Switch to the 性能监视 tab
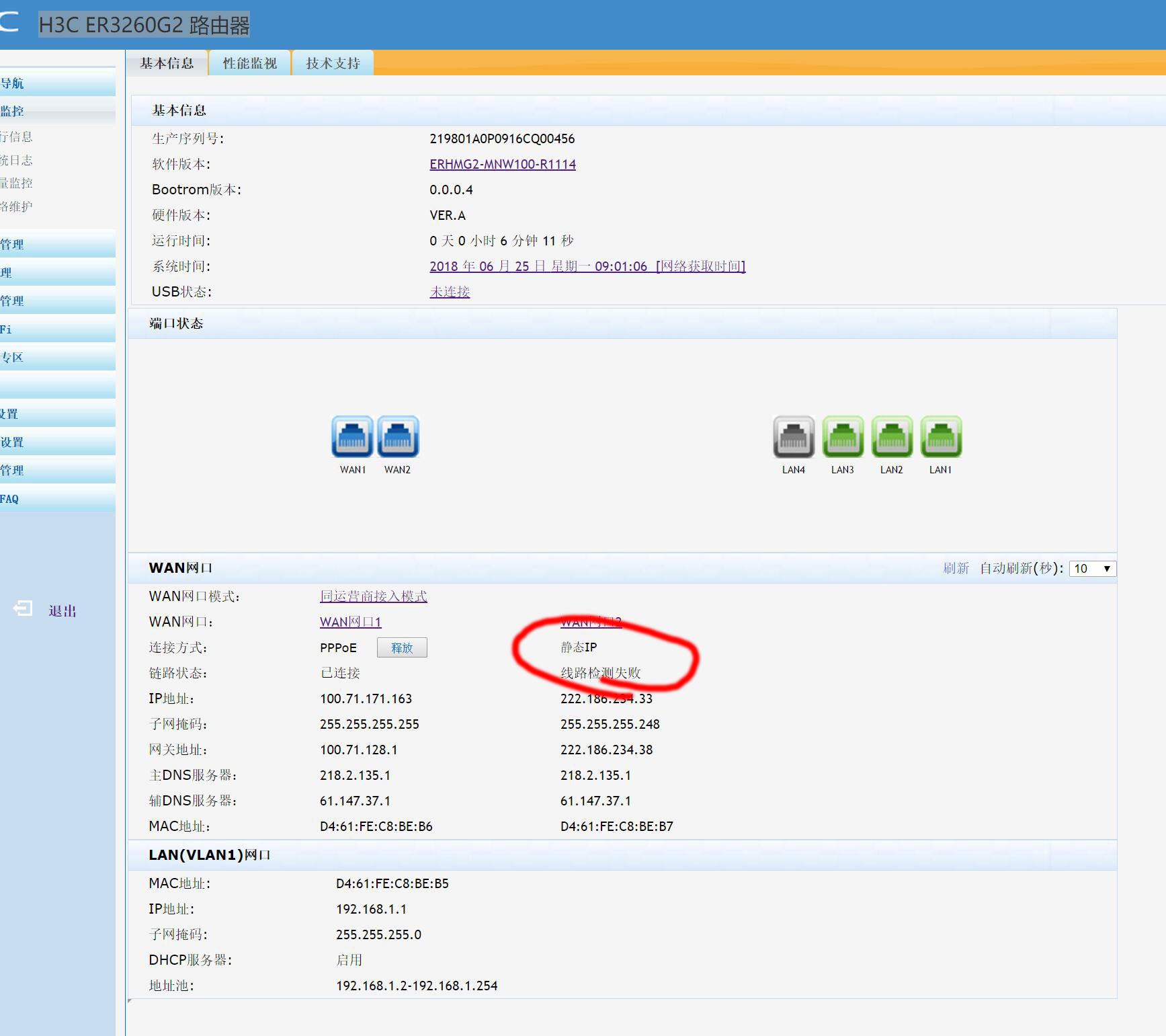Viewport: 1166px width, 1036px height. 250,63
